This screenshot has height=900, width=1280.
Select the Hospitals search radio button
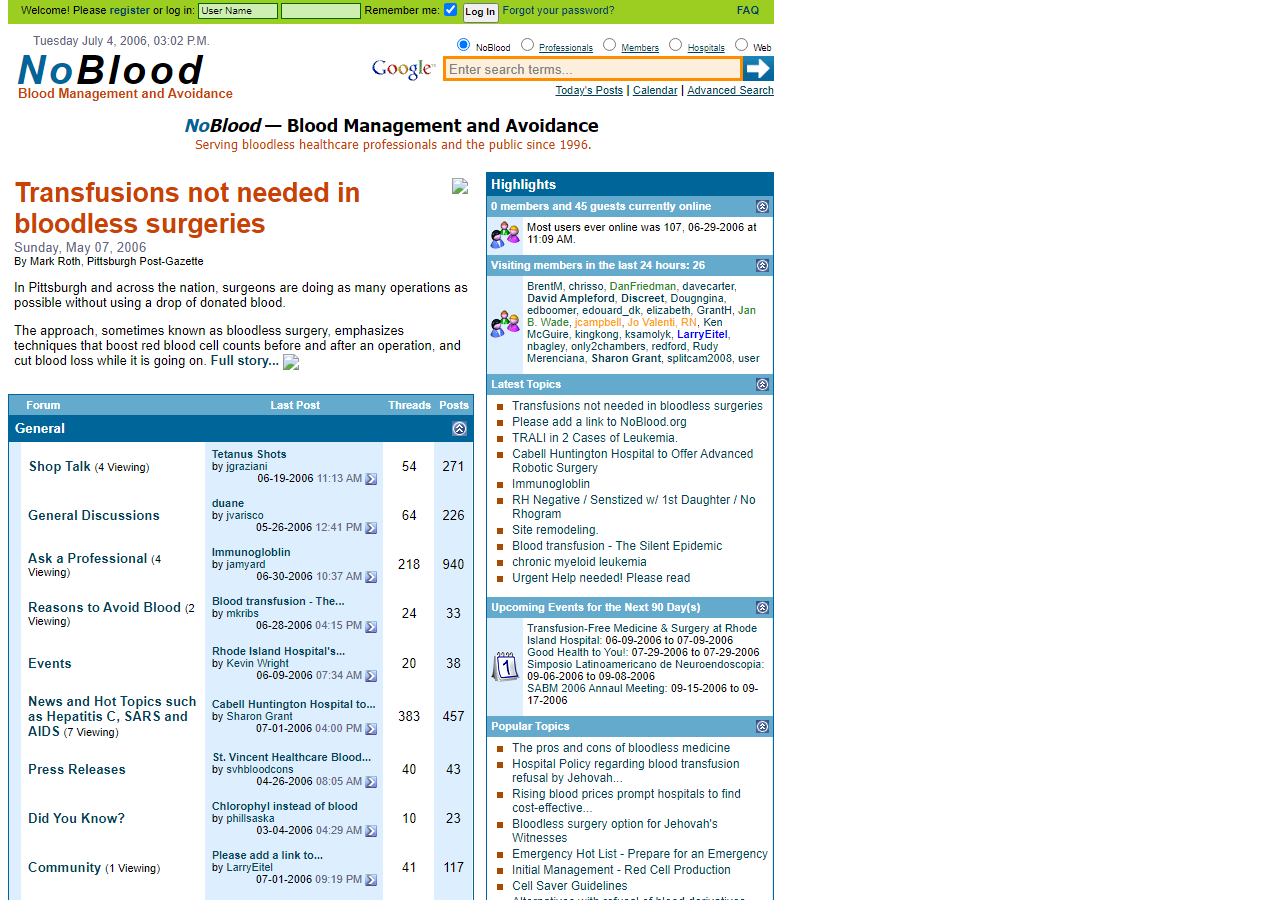pos(675,45)
